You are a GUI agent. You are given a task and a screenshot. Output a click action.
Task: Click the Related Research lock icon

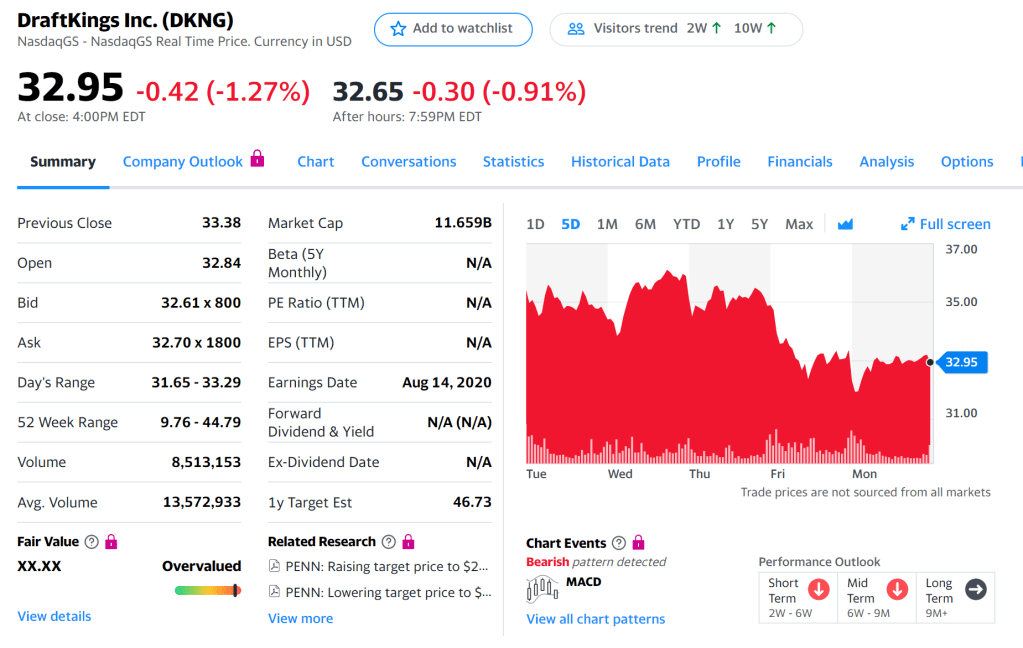(x=408, y=542)
